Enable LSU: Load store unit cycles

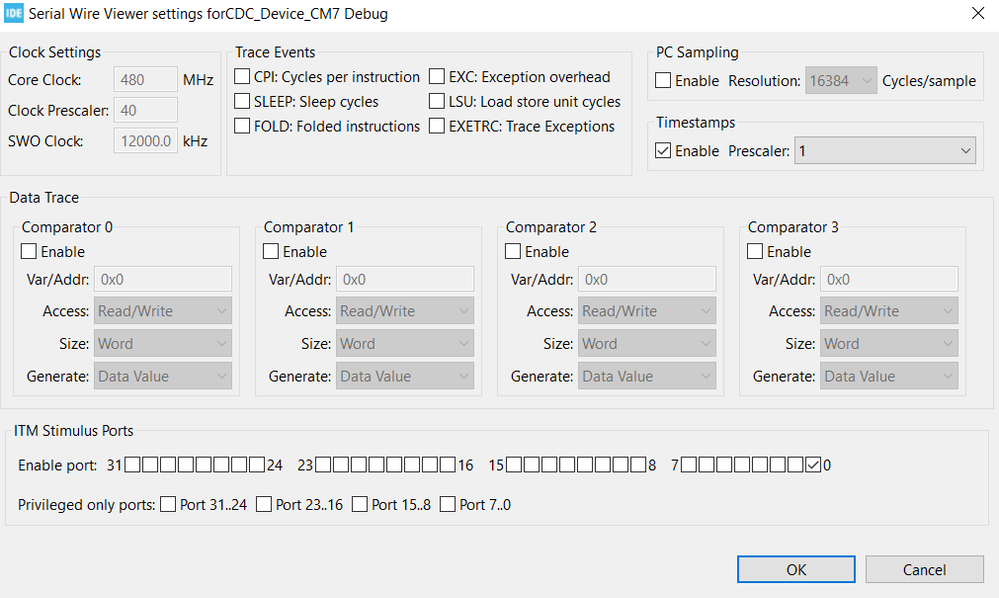[x=436, y=101]
